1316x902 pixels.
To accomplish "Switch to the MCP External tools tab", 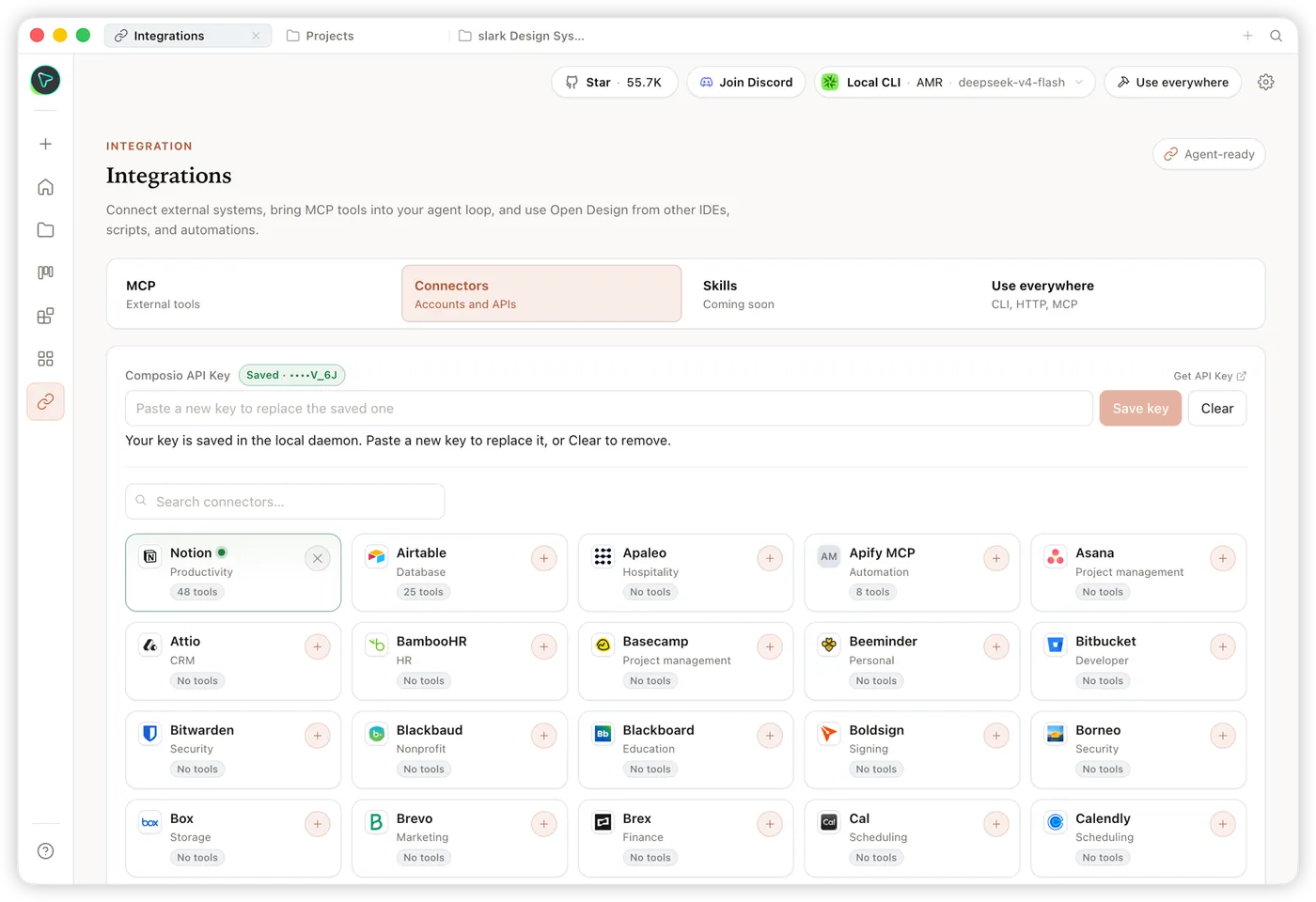I will [252, 294].
